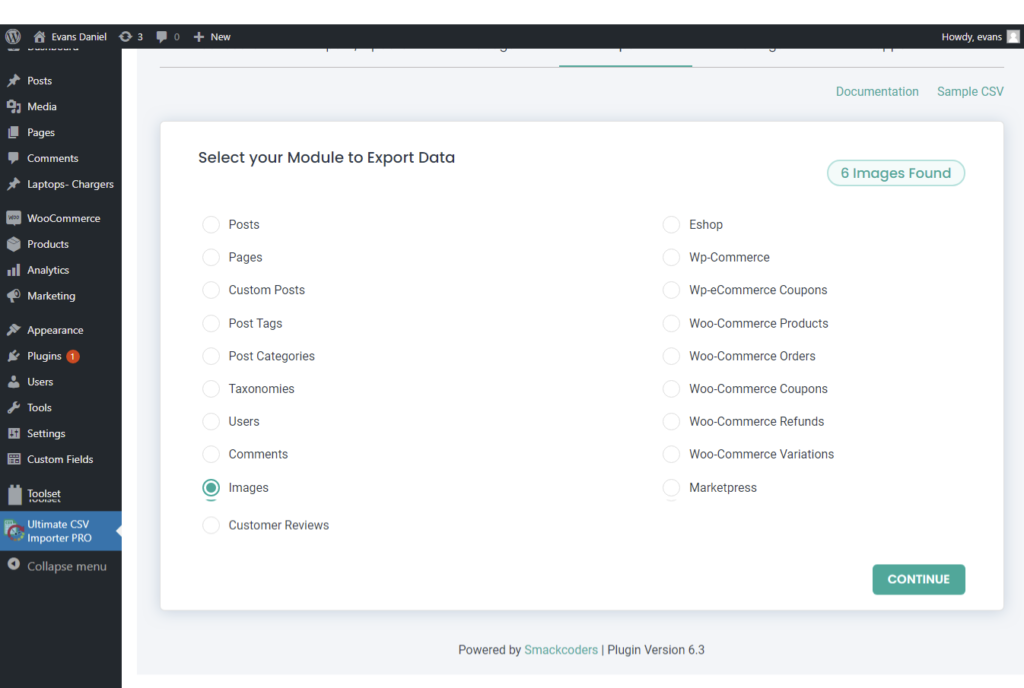
Task: Select the Users export radio button
Action: click(x=211, y=421)
